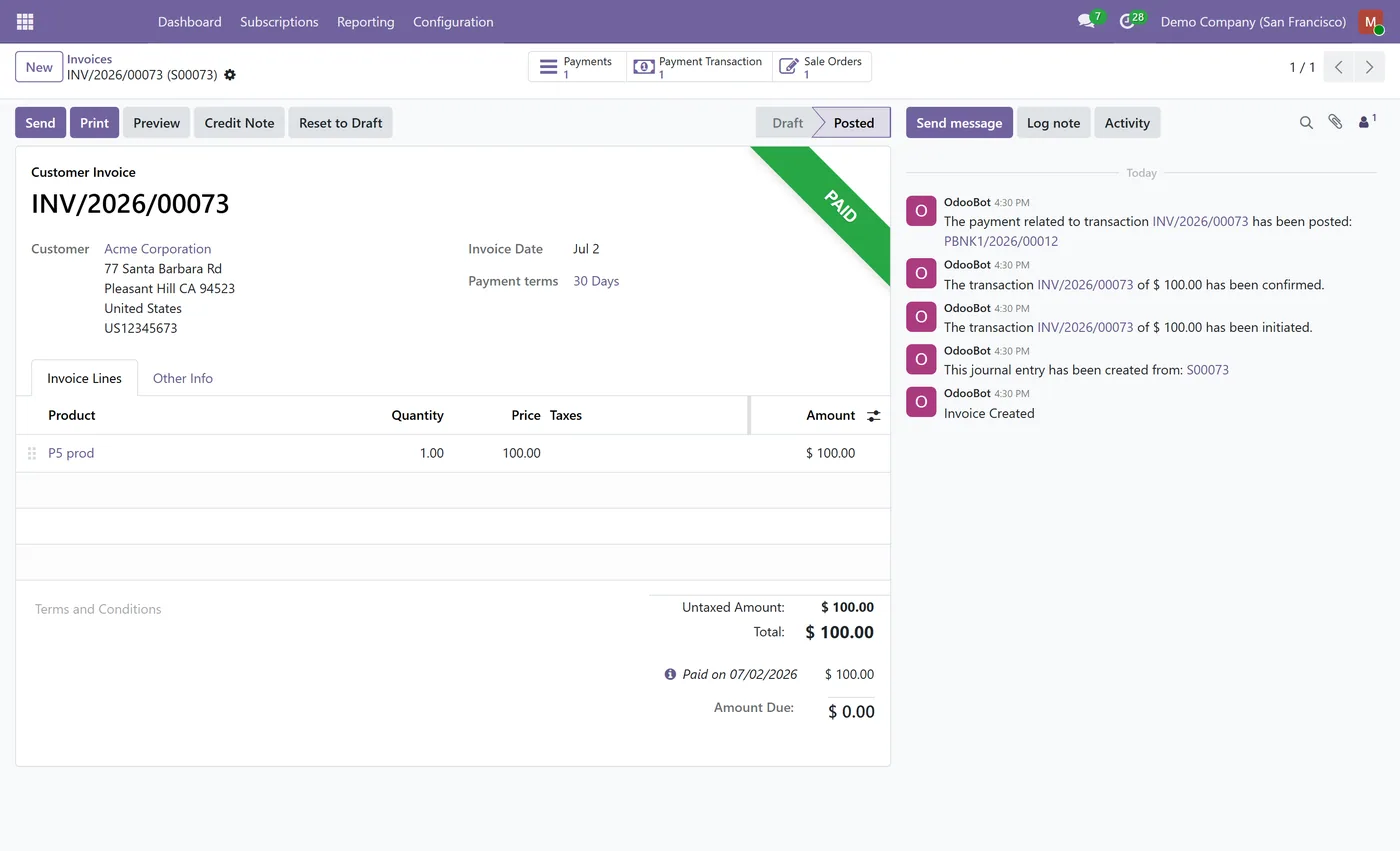The image size is (1400, 851).
Task: Open the Configuration menu
Action: click(453, 21)
